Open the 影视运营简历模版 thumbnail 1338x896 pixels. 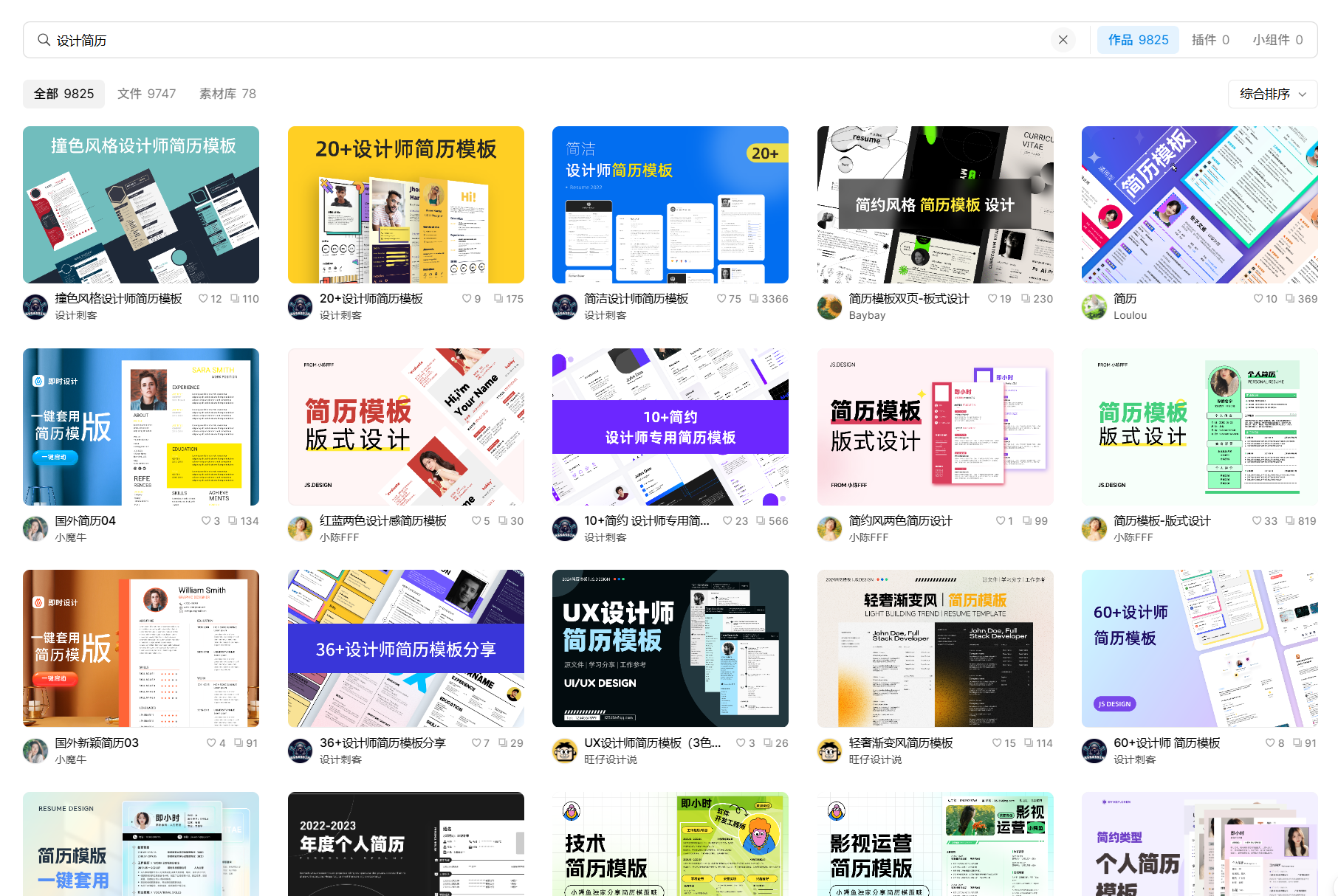tap(936, 844)
